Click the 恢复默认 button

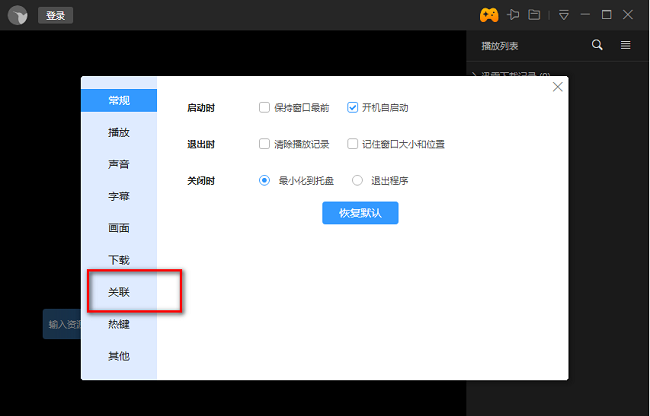click(360, 213)
